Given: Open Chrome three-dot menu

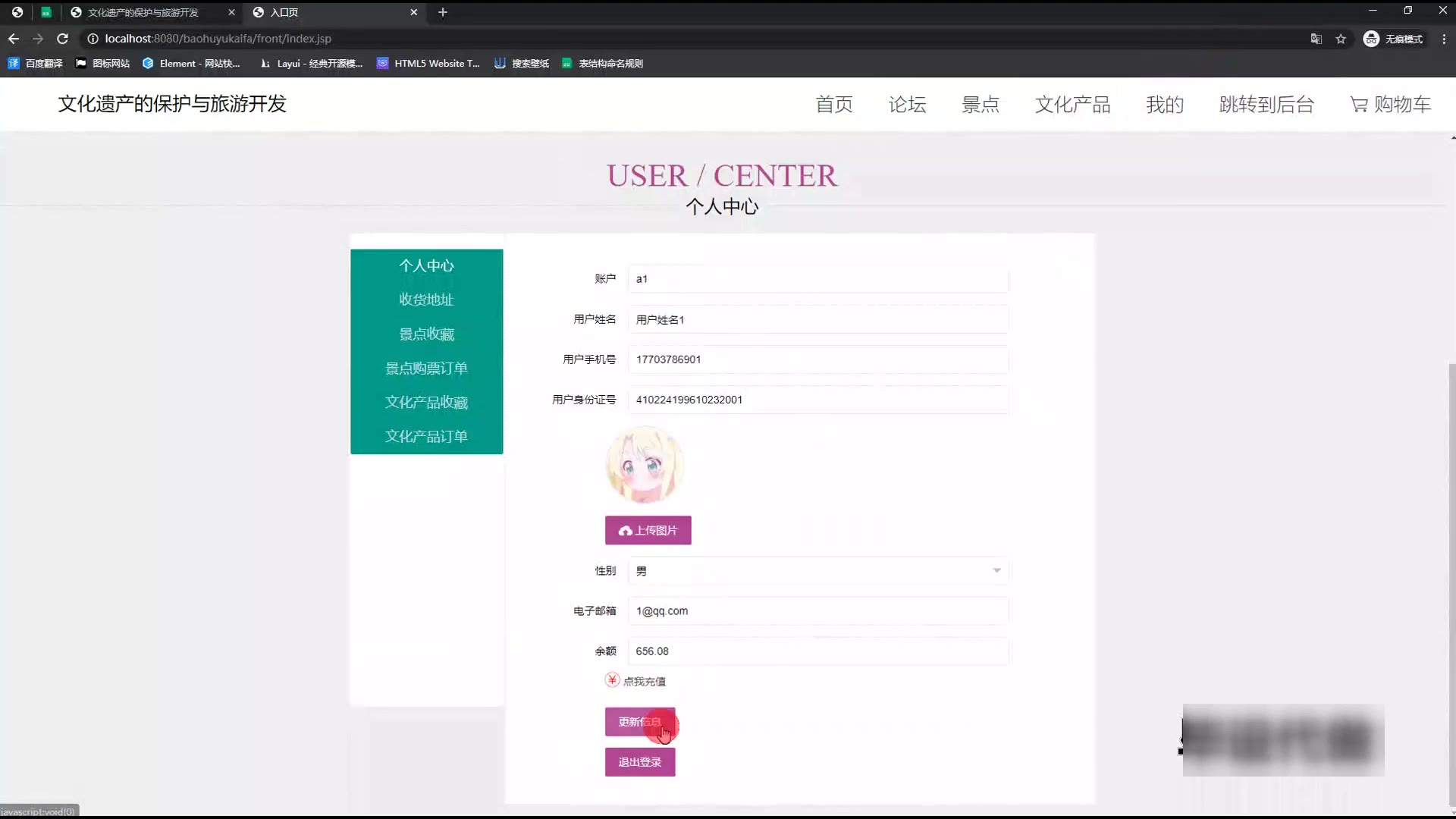Looking at the screenshot, I should (x=1444, y=39).
